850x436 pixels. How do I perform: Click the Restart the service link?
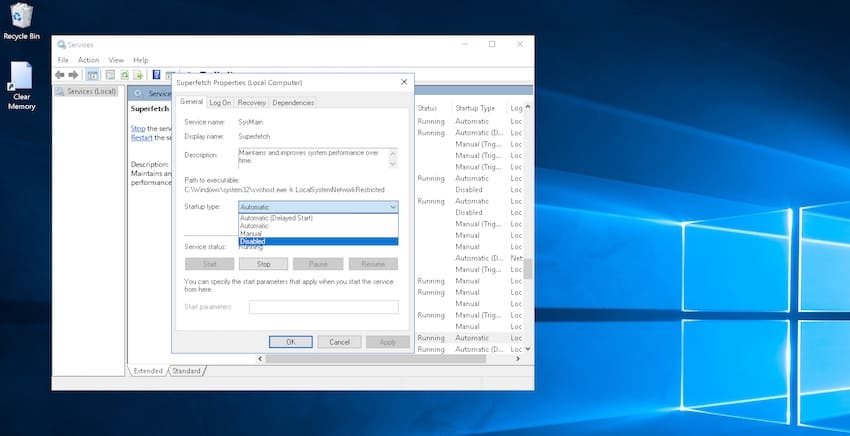[x=141, y=138]
